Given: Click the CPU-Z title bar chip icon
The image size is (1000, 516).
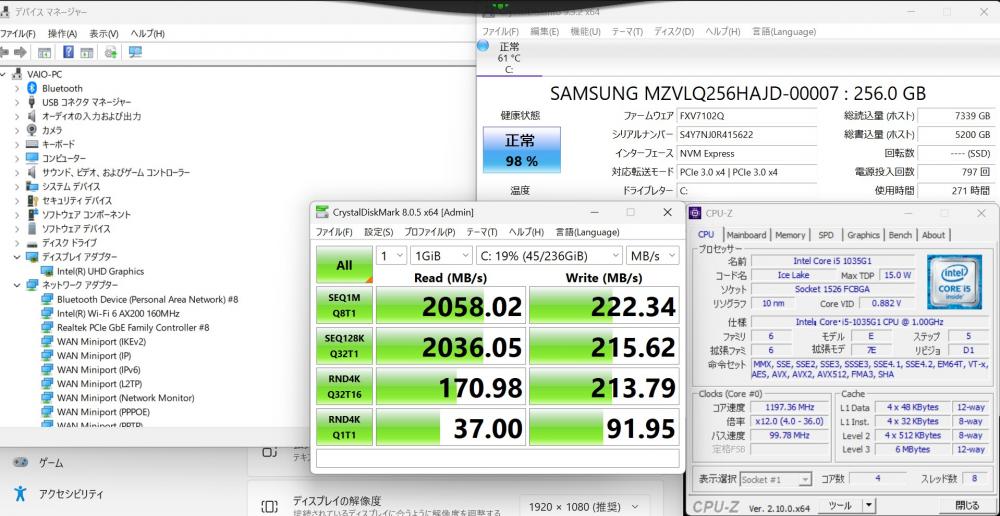Looking at the screenshot, I should pos(695,213).
